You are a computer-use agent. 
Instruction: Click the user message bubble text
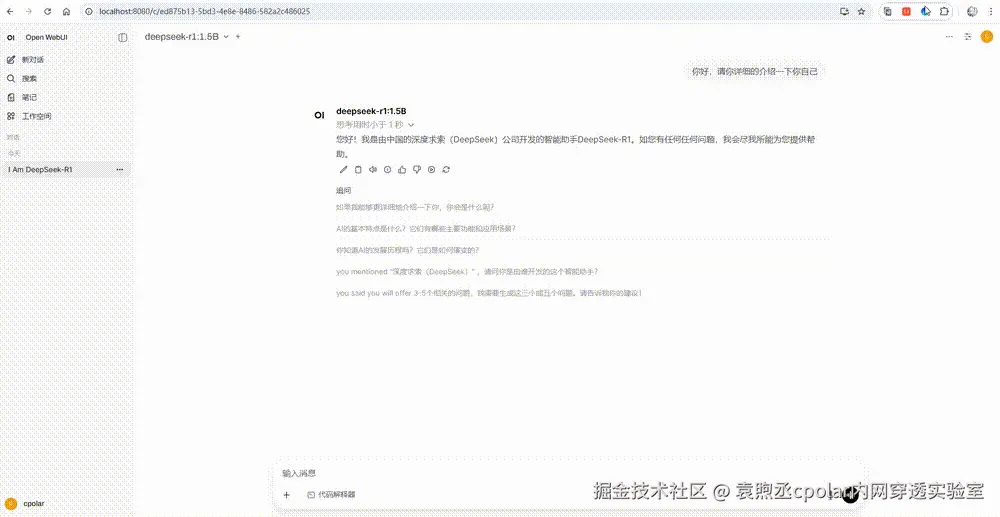[x=754, y=72]
